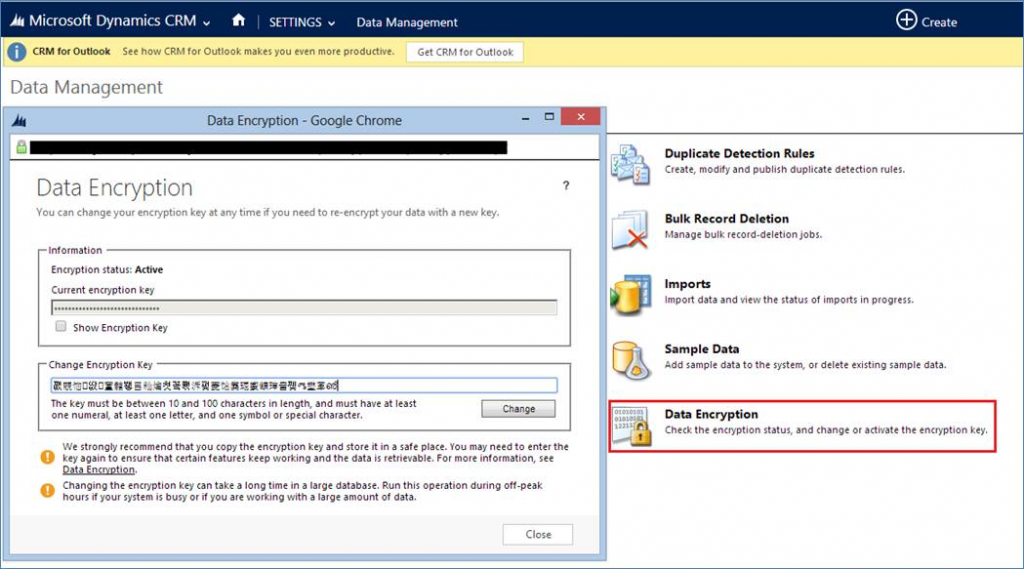Click the Change encryption key button
The image size is (1024, 569).
point(519,409)
